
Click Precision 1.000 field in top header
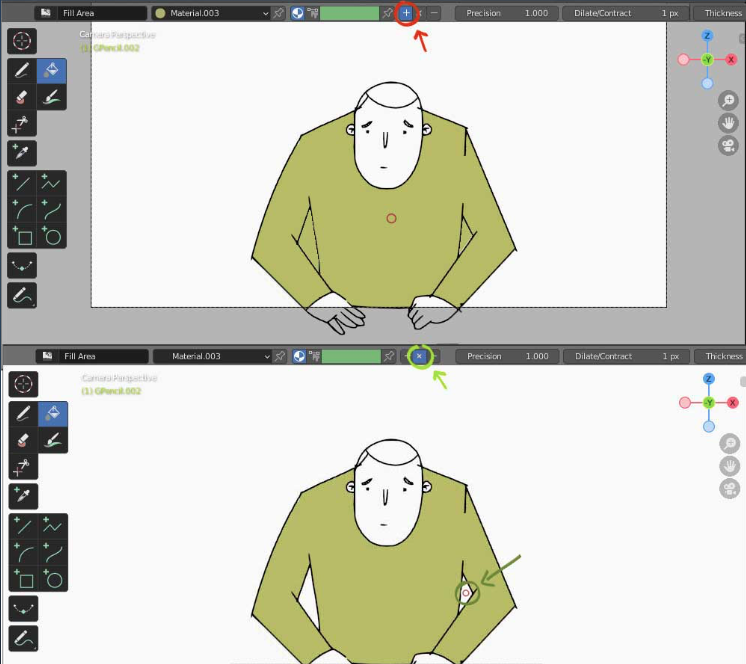pos(507,13)
